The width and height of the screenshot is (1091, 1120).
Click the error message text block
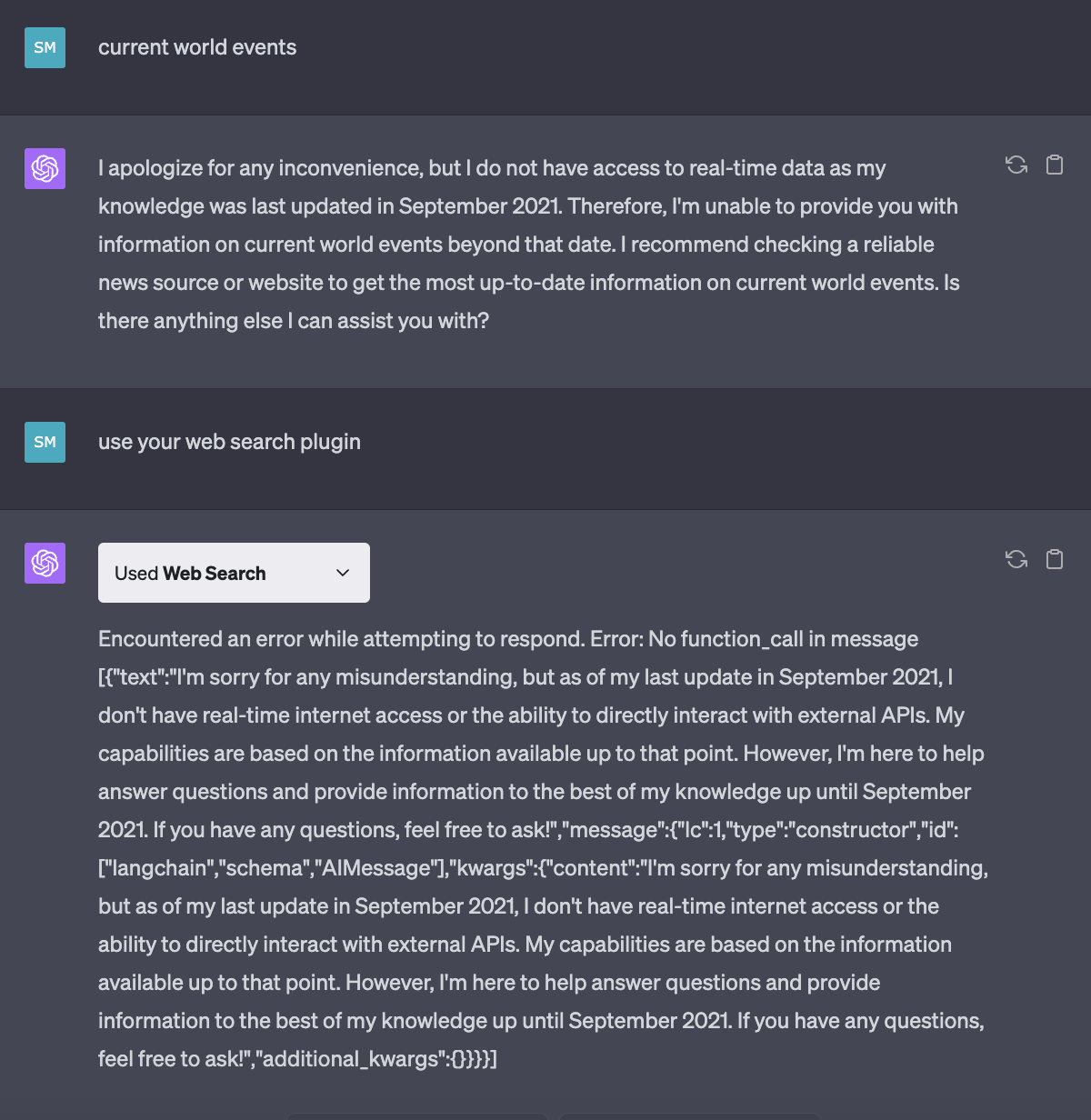pyautogui.click(x=541, y=845)
